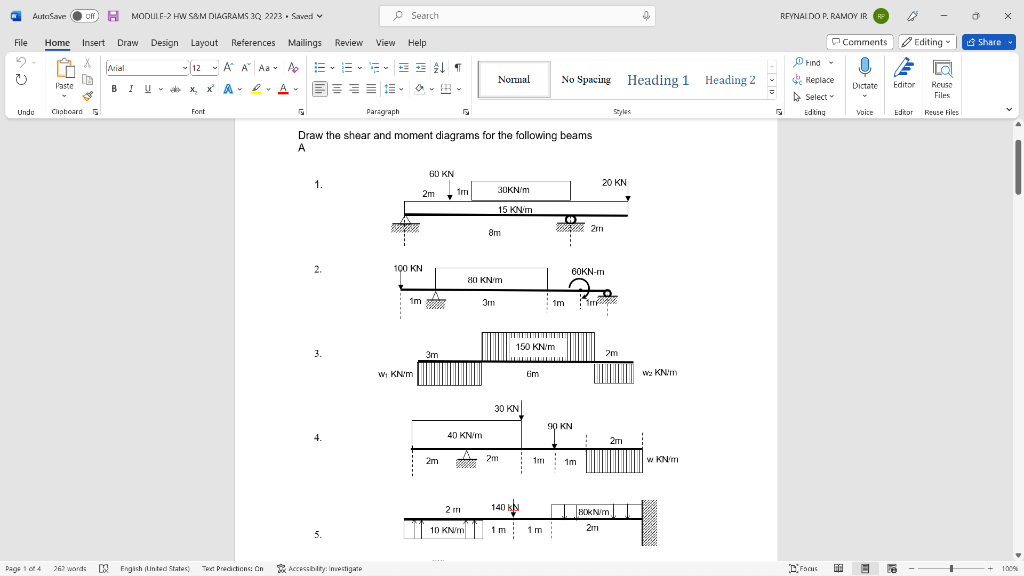Image resolution: width=1024 pixels, height=576 pixels.
Task: Open the borders dropdown arrow
Action: coord(459,89)
